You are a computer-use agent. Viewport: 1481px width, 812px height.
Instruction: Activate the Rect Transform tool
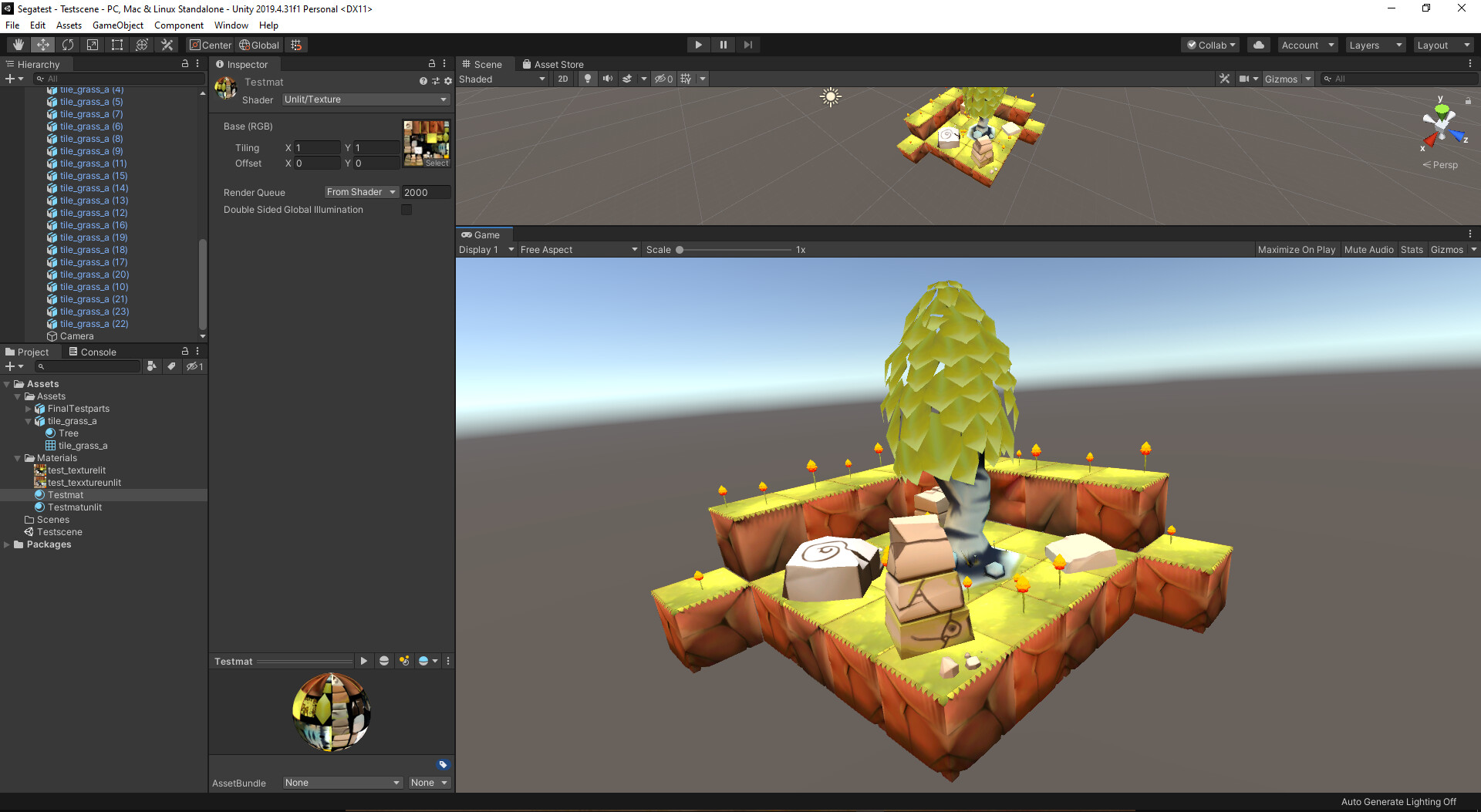click(x=116, y=44)
